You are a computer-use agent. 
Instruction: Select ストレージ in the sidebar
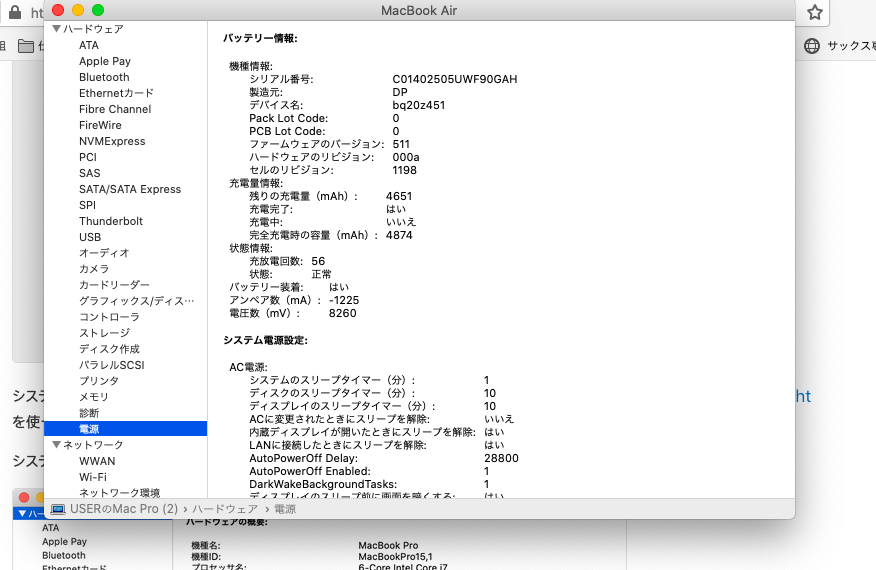click(x=104, y=333)
